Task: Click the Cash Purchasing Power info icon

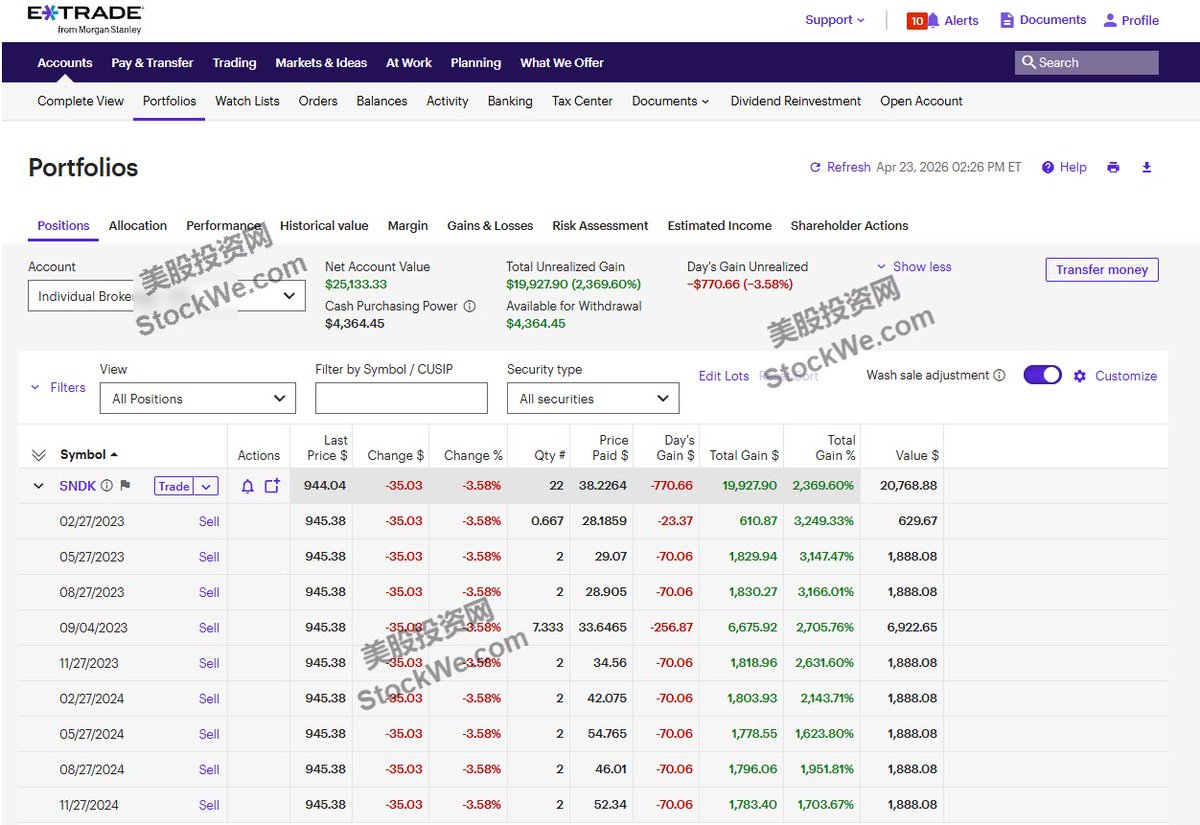Action: tap(470, 306)
